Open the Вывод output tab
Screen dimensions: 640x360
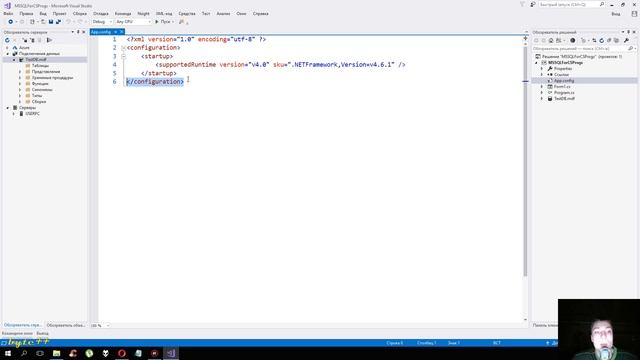pyautogui.click(x=42, y=333)
